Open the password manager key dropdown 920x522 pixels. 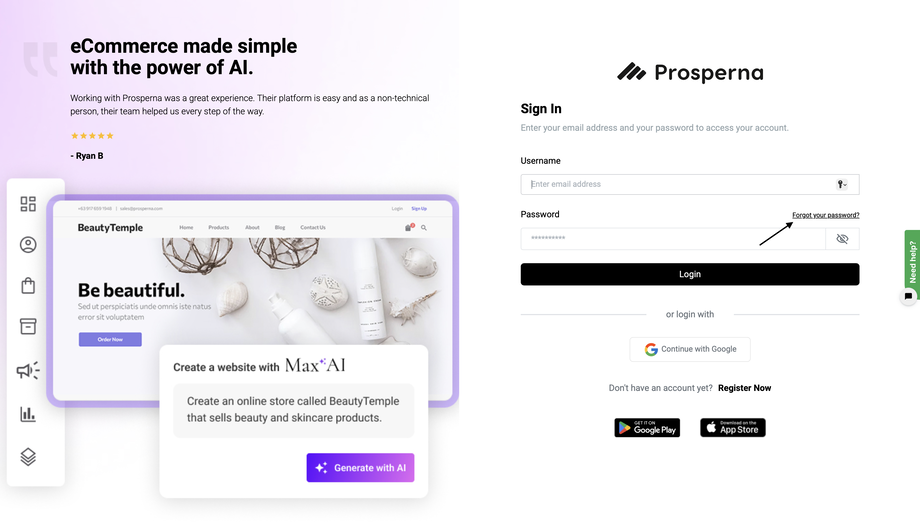(x=841, y=184)
